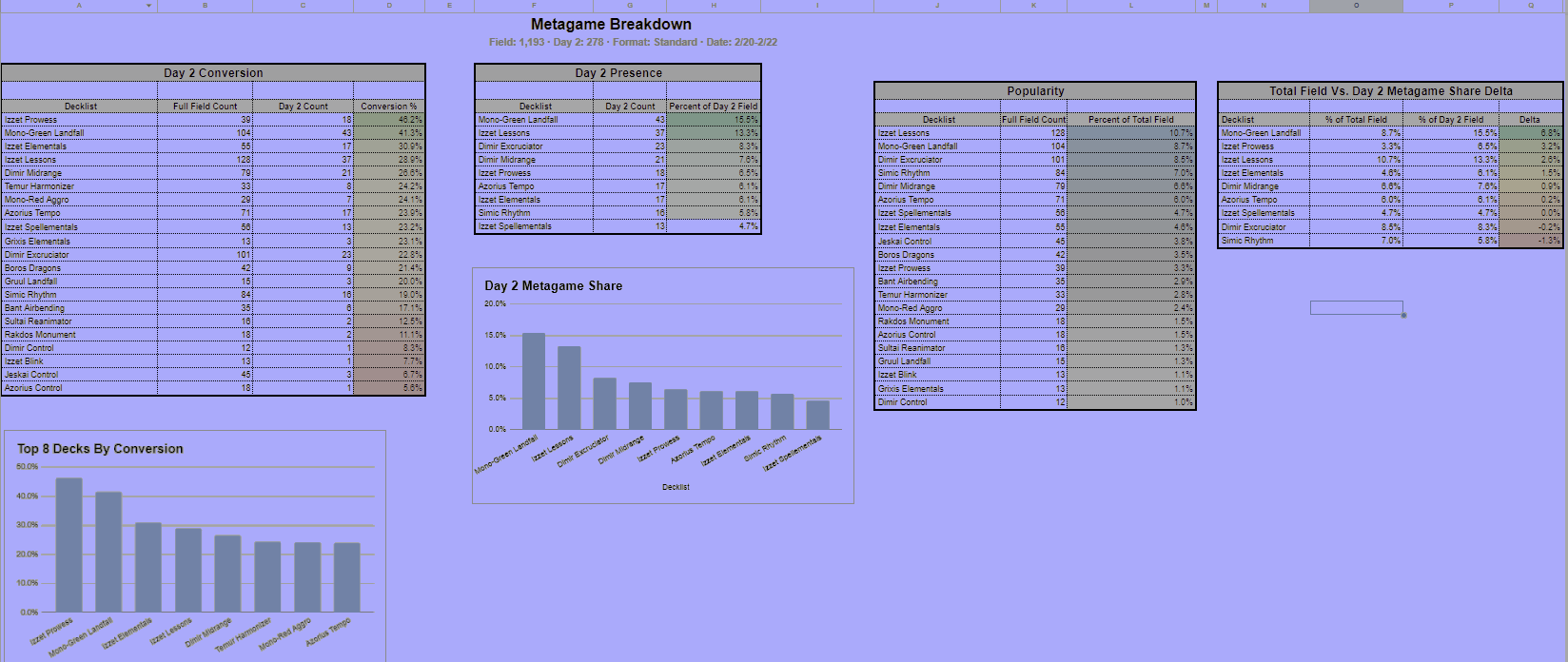
Task: Select column K header
Action: pyautogui.click(x=1033, y=6)
